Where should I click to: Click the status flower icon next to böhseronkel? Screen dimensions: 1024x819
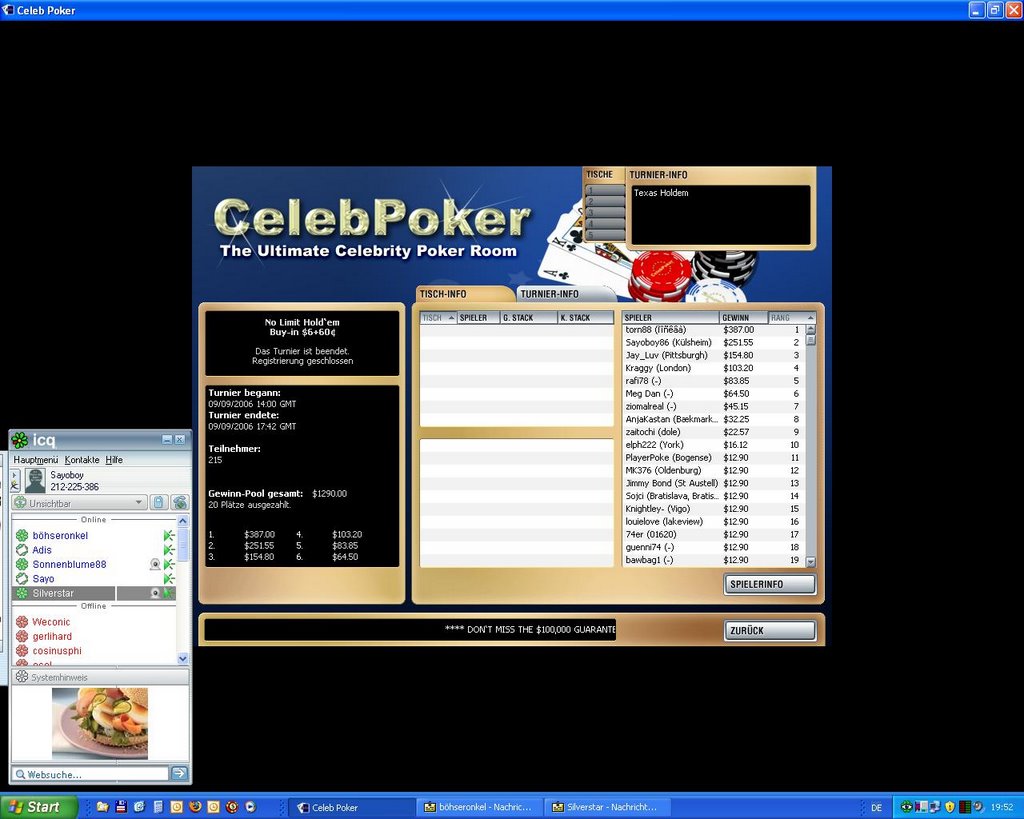pyautogui.click(x=22, y=536)
